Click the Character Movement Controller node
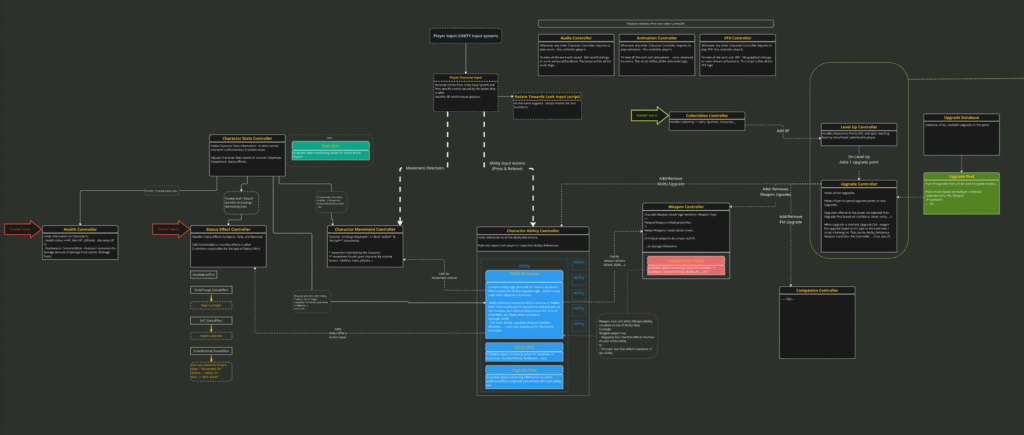Viewport: 1024px width, 435px height. [x=365, y=246]
